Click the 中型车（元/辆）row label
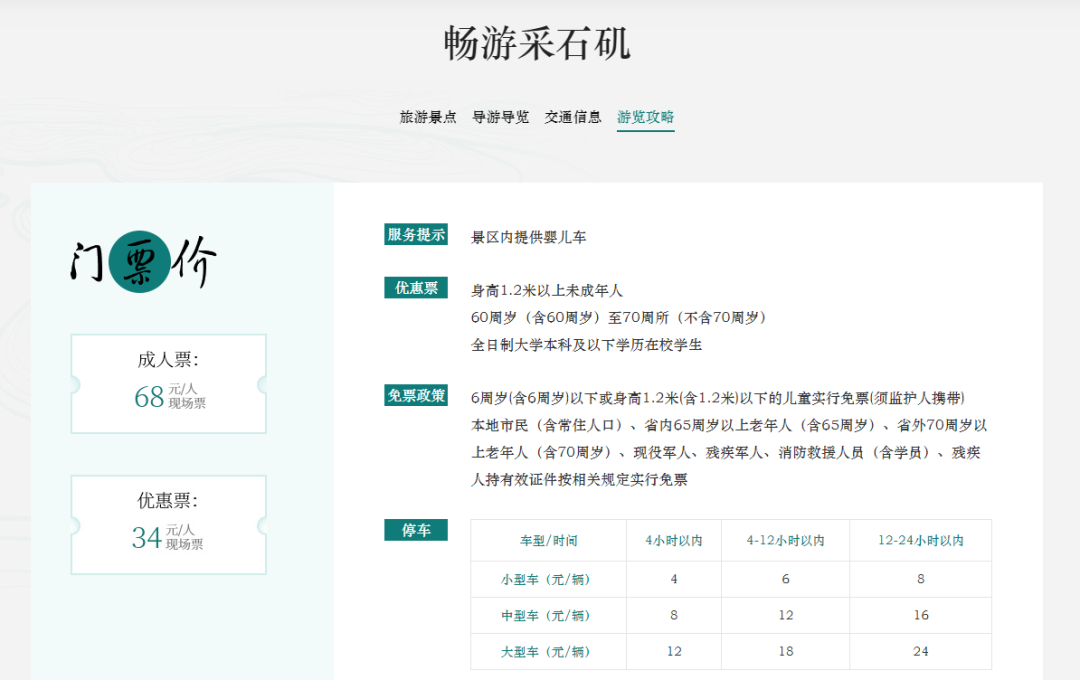Screen dimensions: 1080x680 tap(547, 615)
